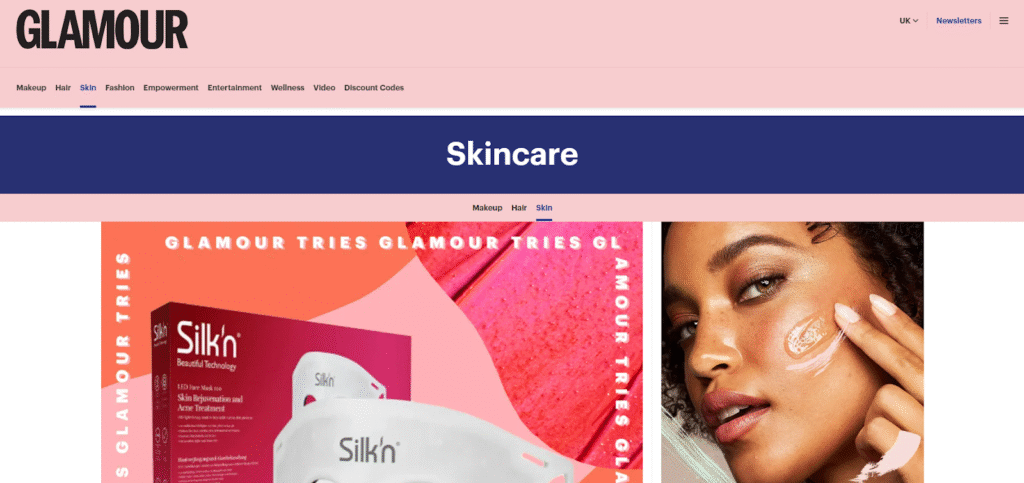
Task: Open the Fashion section
Action: point(120,87)
